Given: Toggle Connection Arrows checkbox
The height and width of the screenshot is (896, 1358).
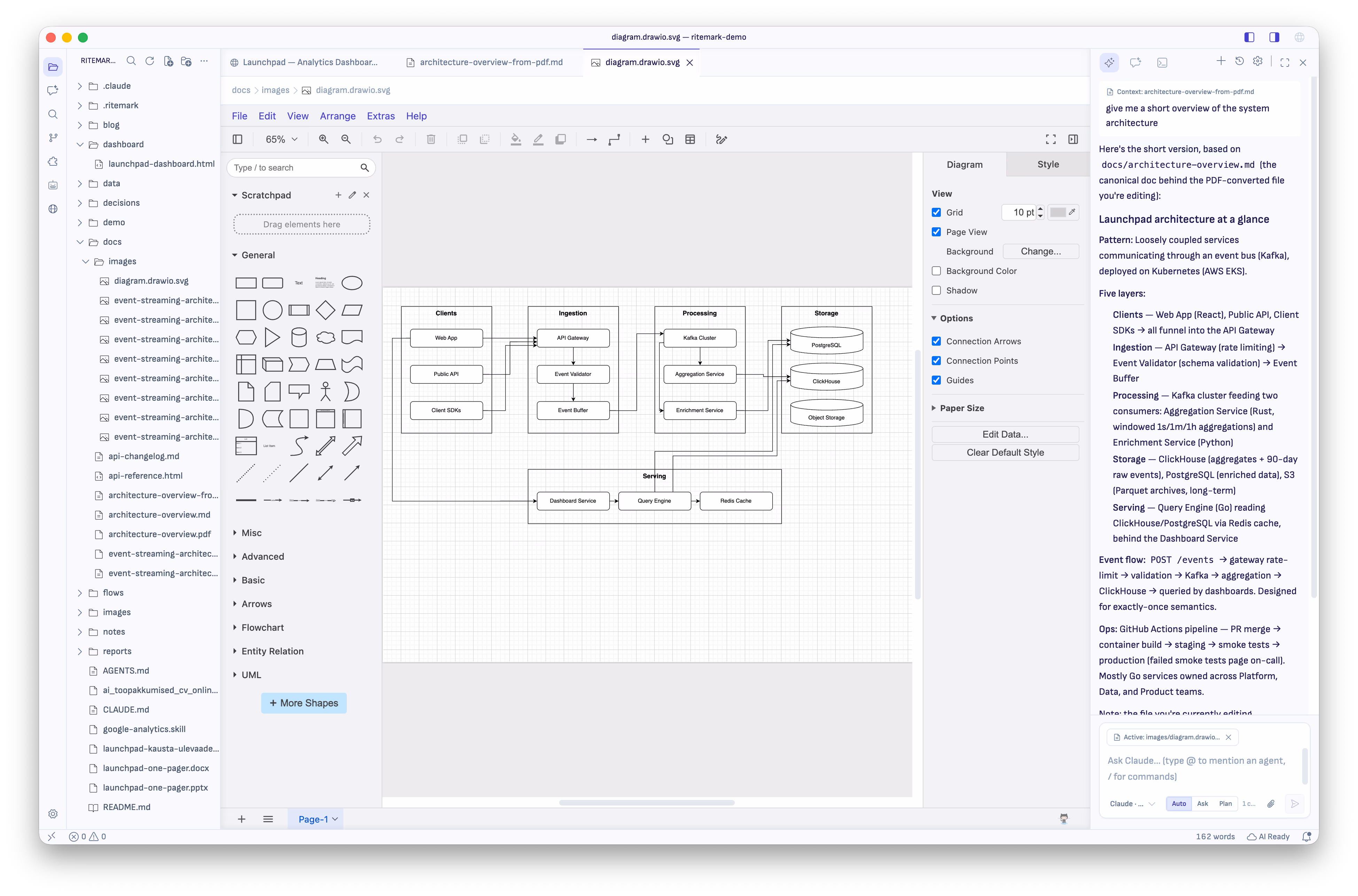Looking at the screenshot, I should click(x=936, y=341).
